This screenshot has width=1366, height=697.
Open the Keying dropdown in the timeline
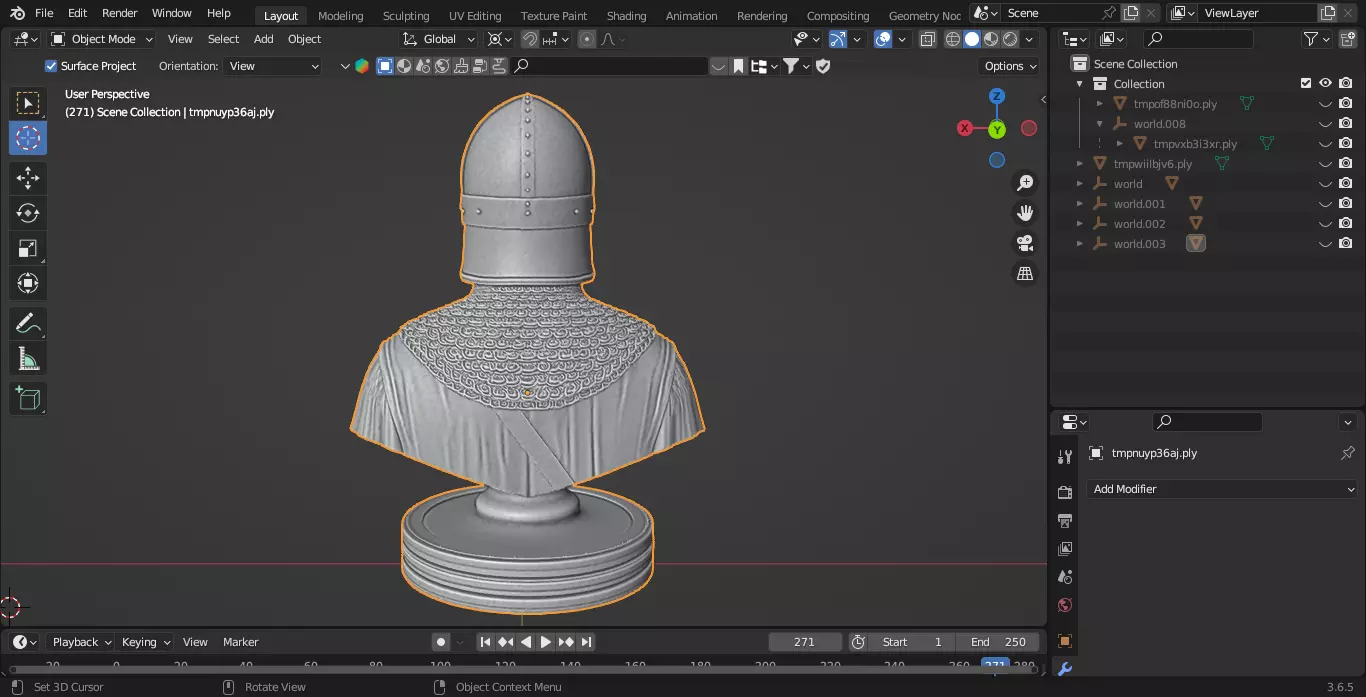[145, 642]
